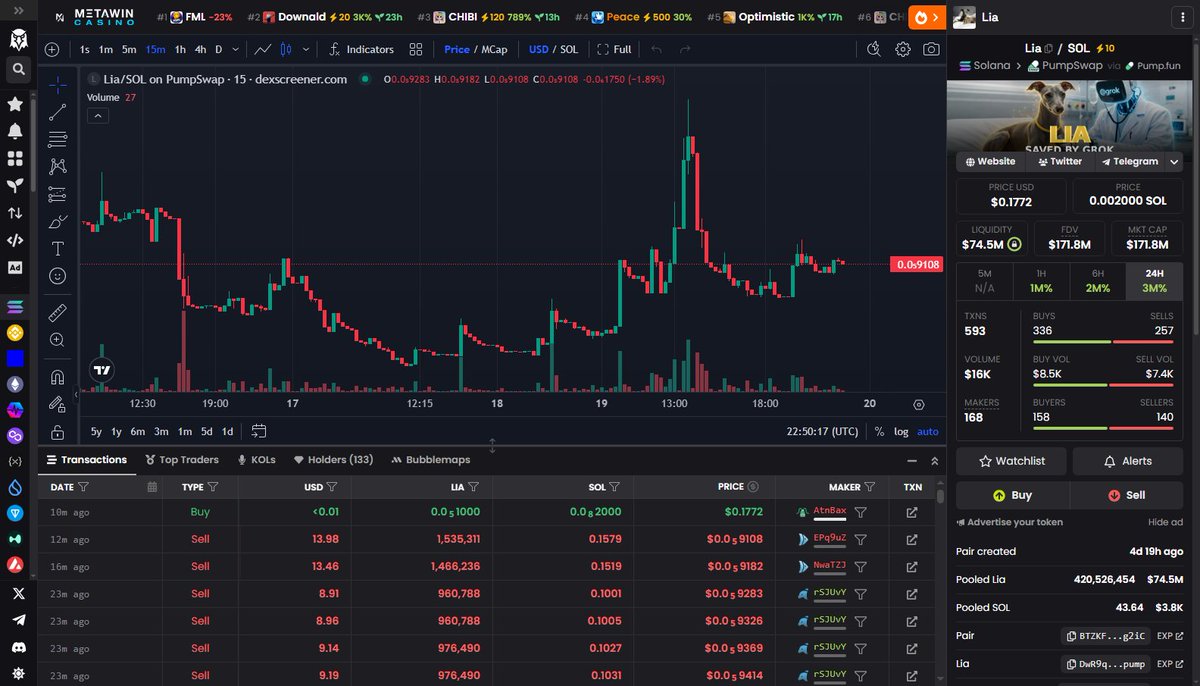Open watchlist star in left sidebar
Screen dimensions: 1200x686
(x=16, y=104)
